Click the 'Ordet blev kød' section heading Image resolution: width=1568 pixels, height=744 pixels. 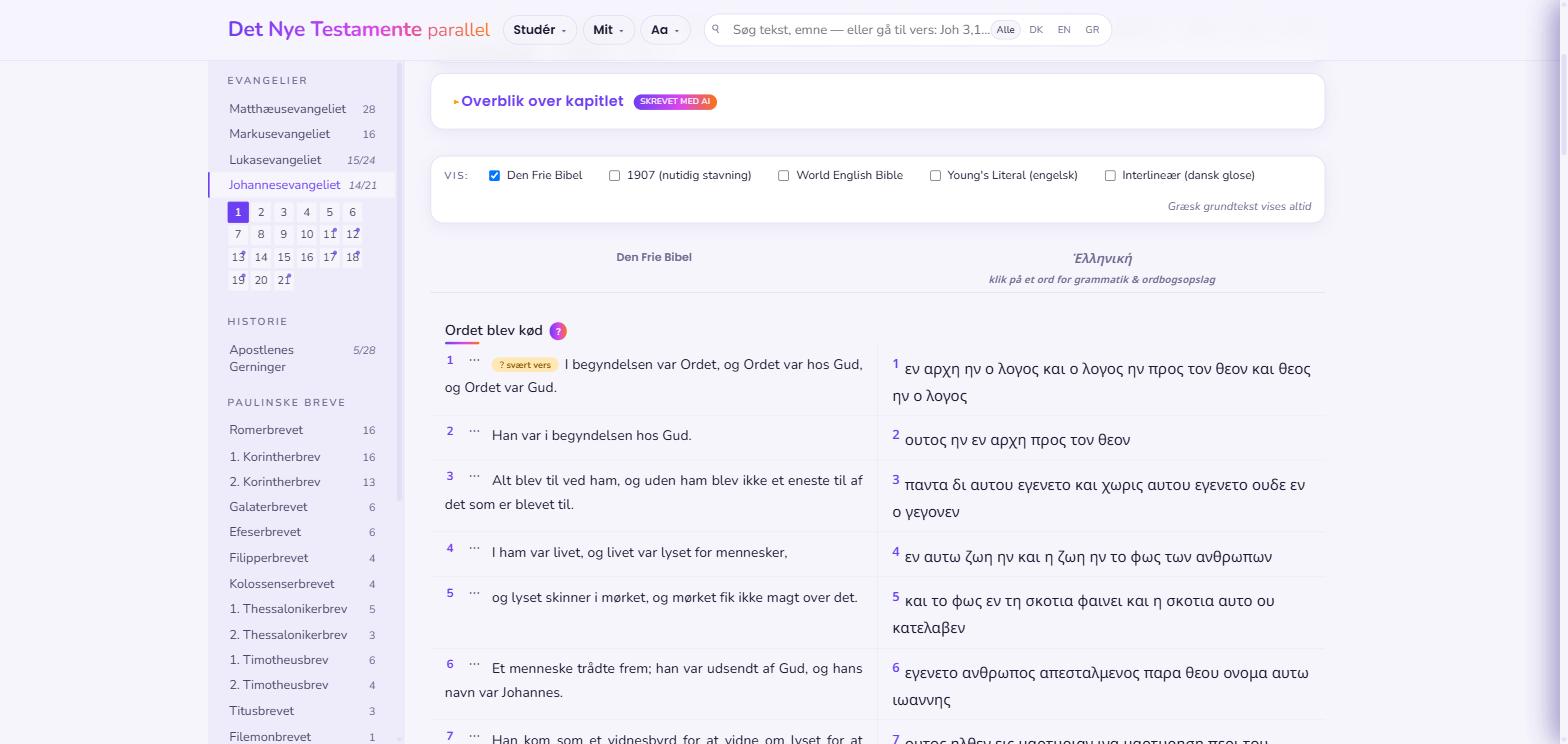[494, 330]
